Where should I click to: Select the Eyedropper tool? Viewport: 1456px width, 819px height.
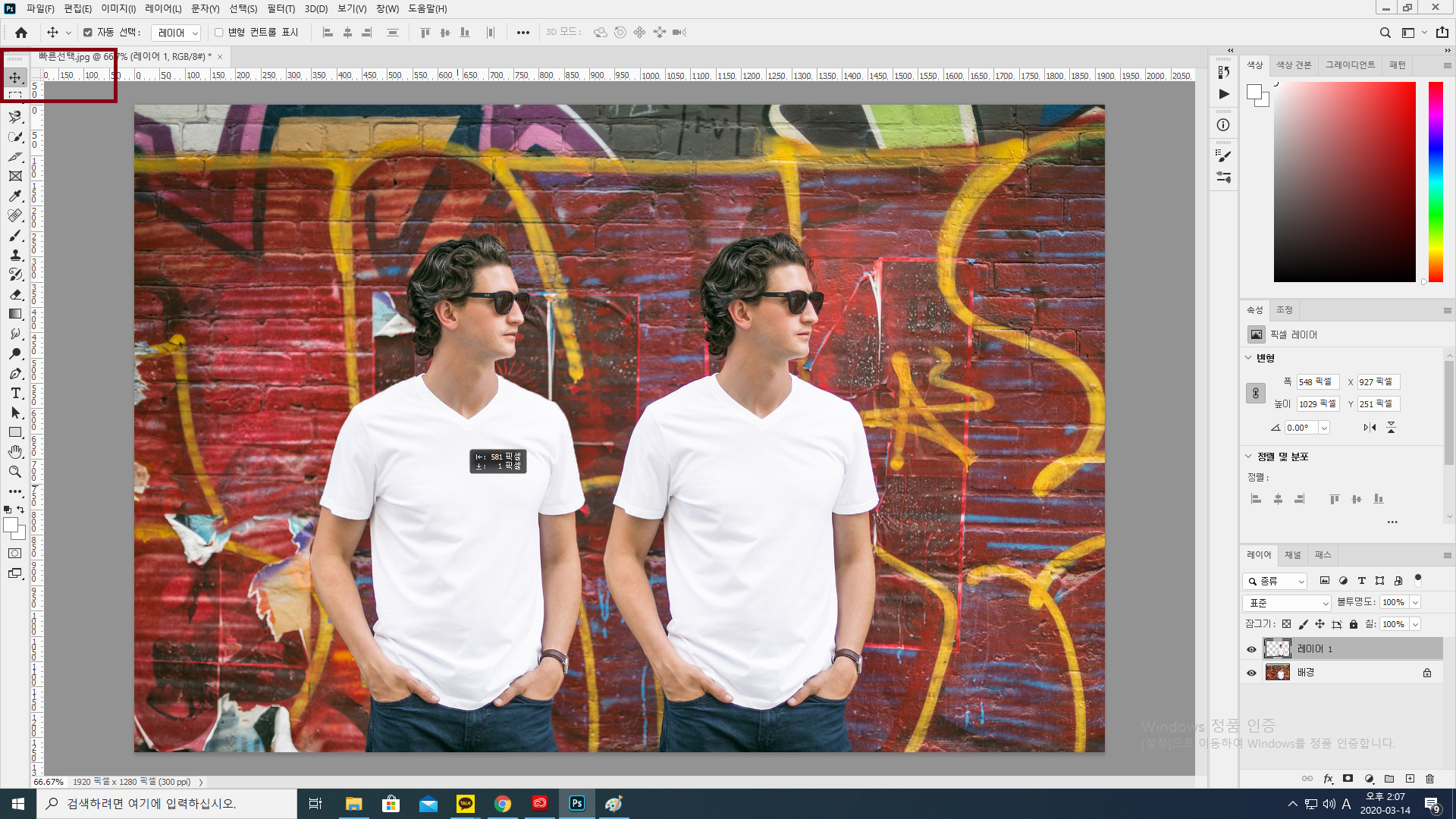click(x=15, y=196)
